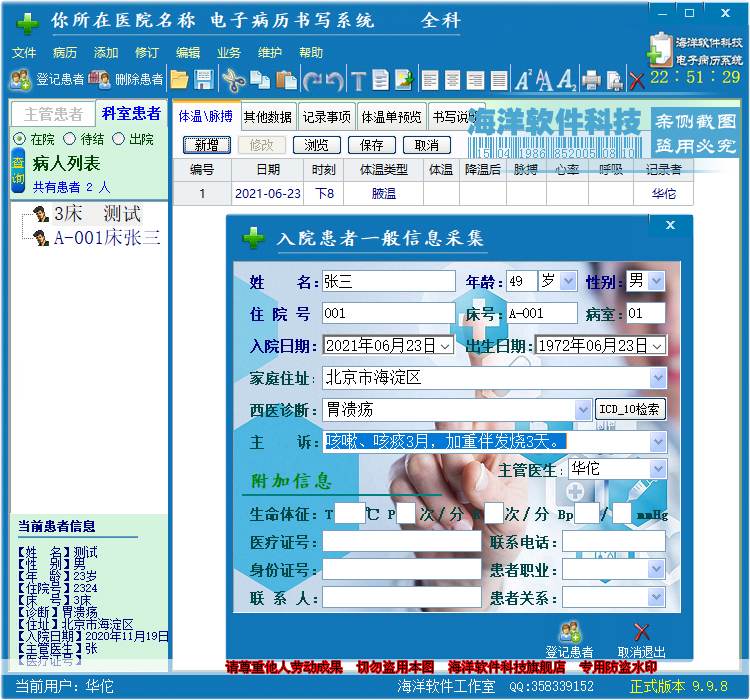The width and height of the screenshot is (750, 700).
Task: Click the 取消退出 red X icon in dialog
Action: (641, 638)
